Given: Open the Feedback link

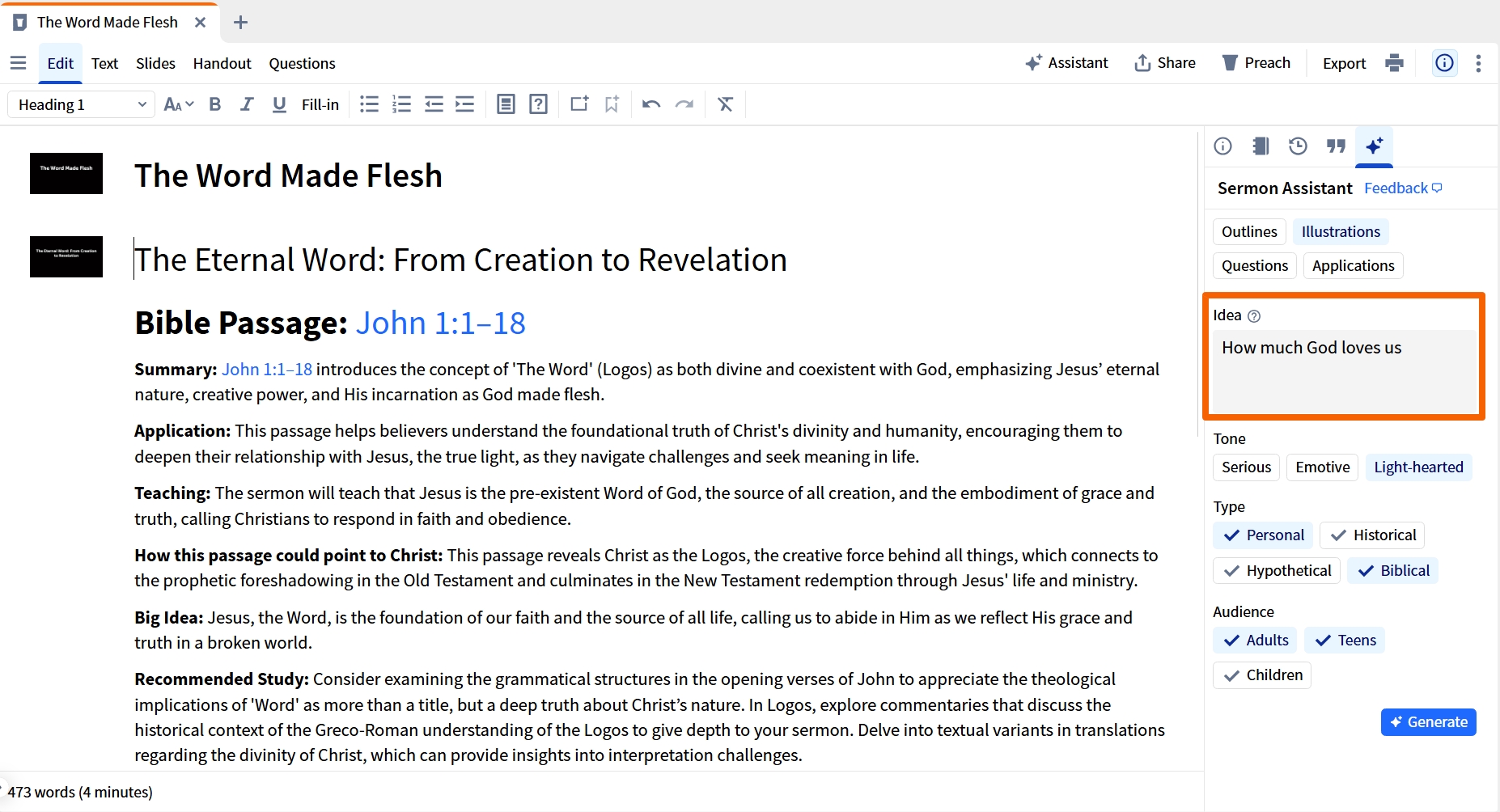Looking at the screenshot, I should (x=1403, y=188).
